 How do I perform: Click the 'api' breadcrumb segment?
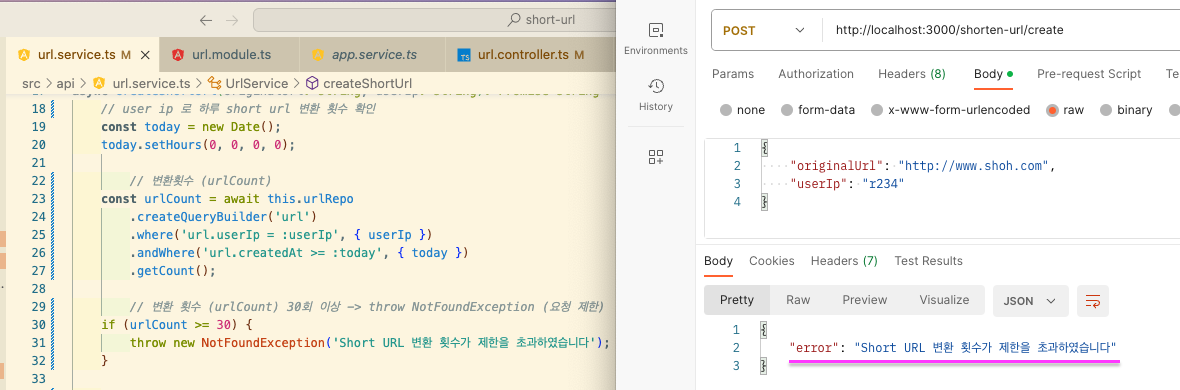click(x=66, y=83)
